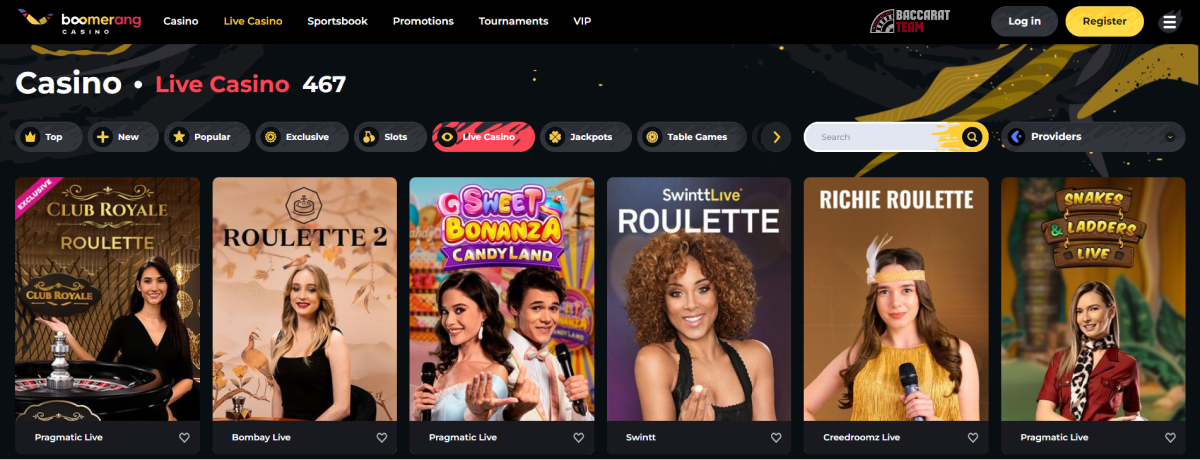Click the Register button

(1104, 21)
